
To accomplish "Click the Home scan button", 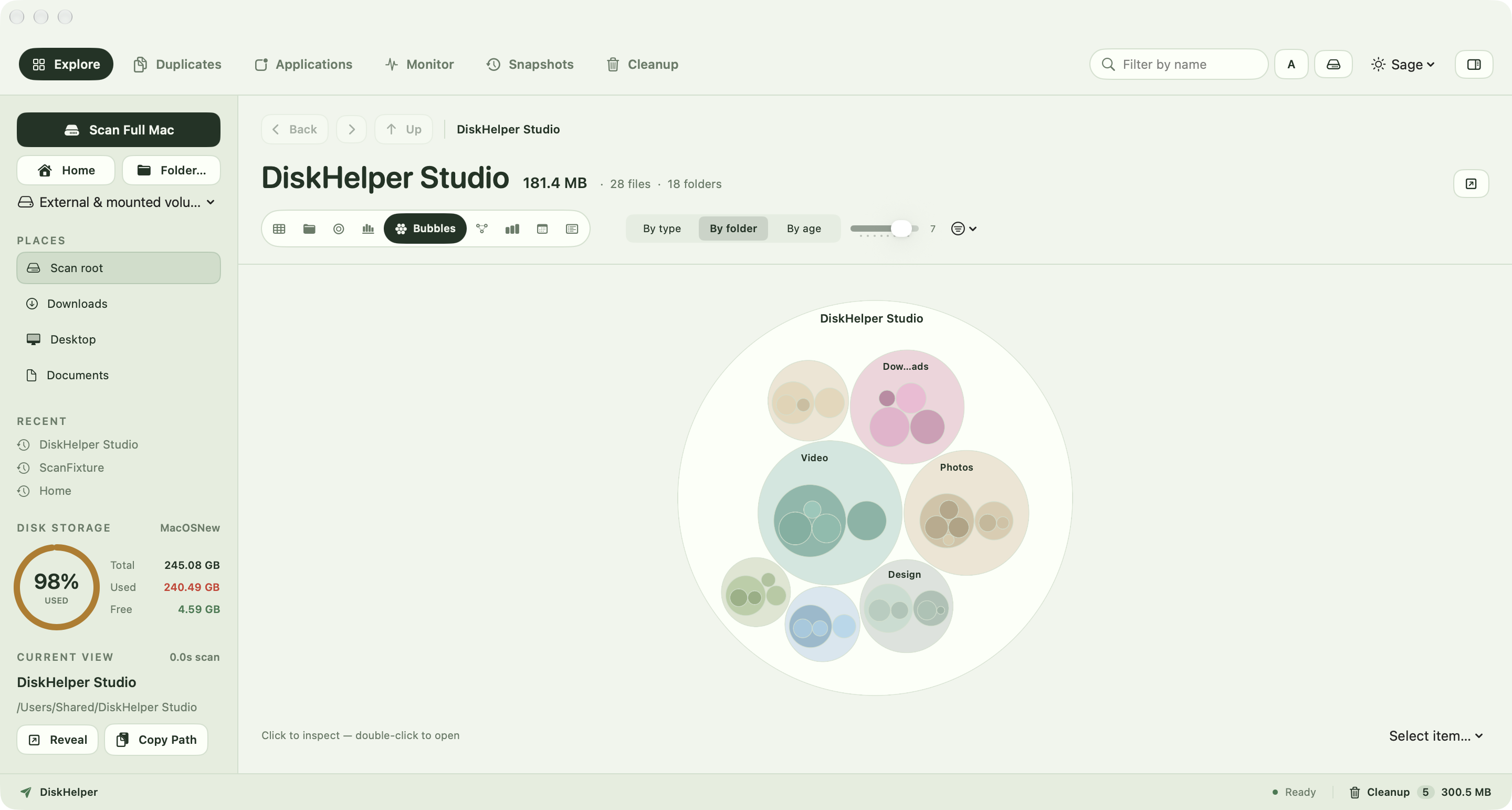I will coord(66,170).
